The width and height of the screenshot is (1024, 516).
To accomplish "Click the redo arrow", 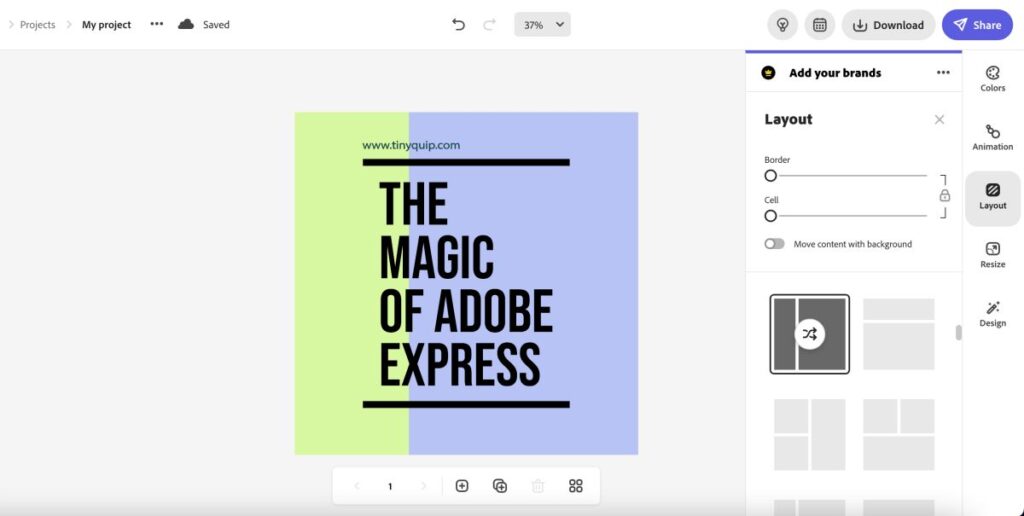I will [x=489, y=25].
